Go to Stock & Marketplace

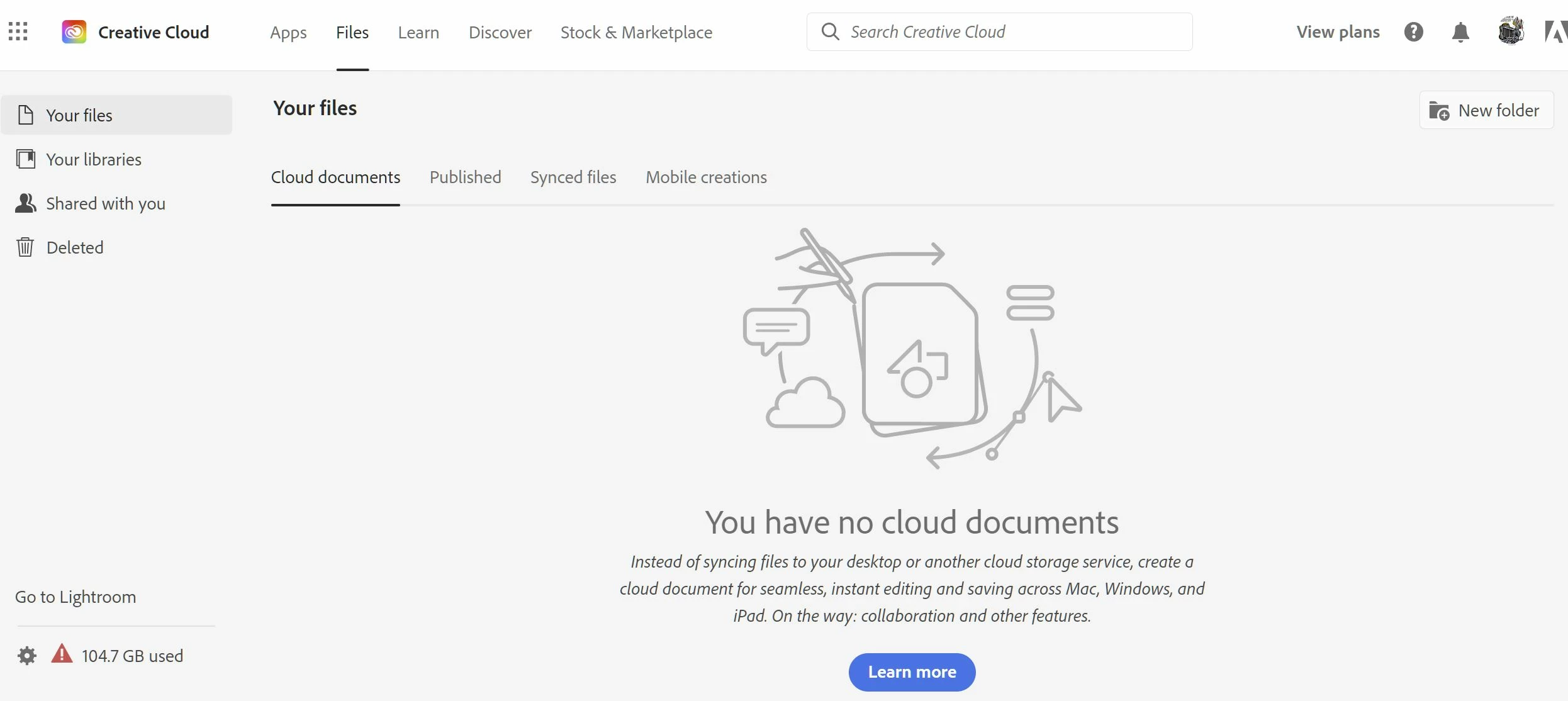click(636, 32)
